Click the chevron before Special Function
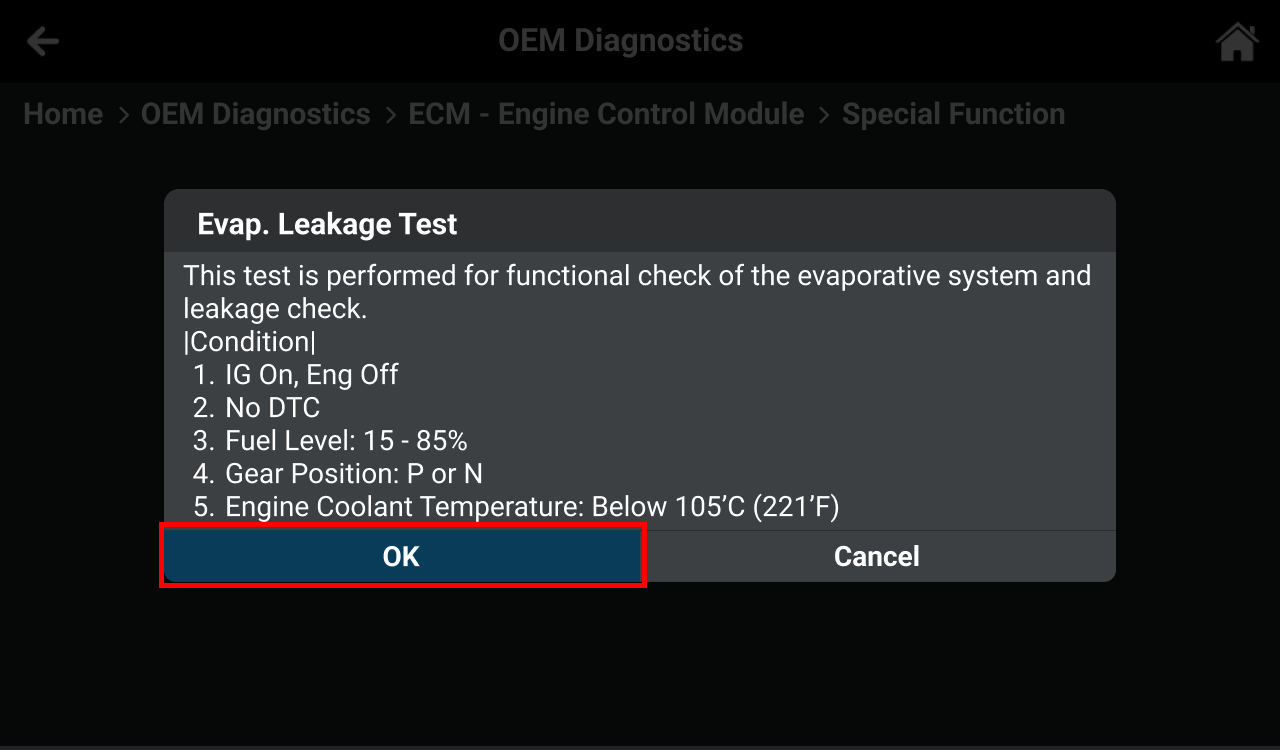Viewport: 1280px width, 750px height. tap(824, 115)
